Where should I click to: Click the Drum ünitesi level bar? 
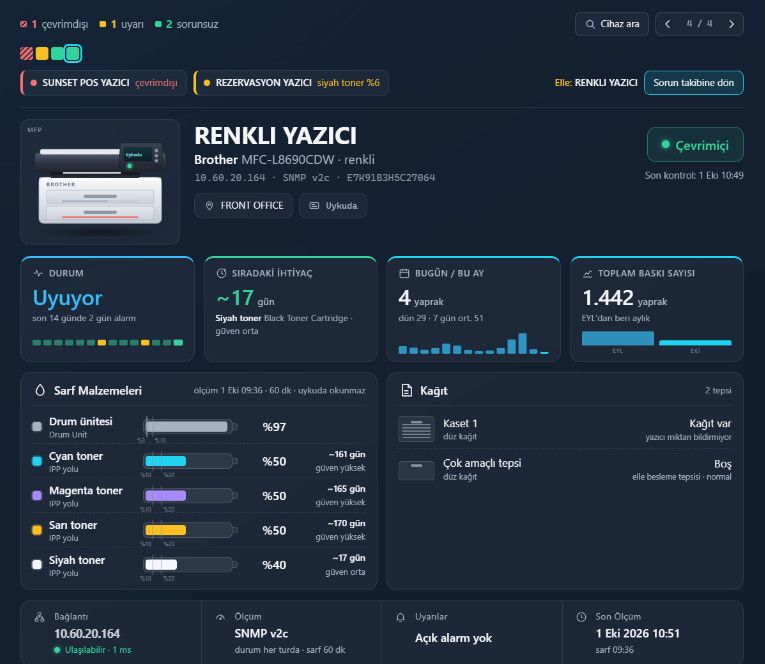pos(190,427)
